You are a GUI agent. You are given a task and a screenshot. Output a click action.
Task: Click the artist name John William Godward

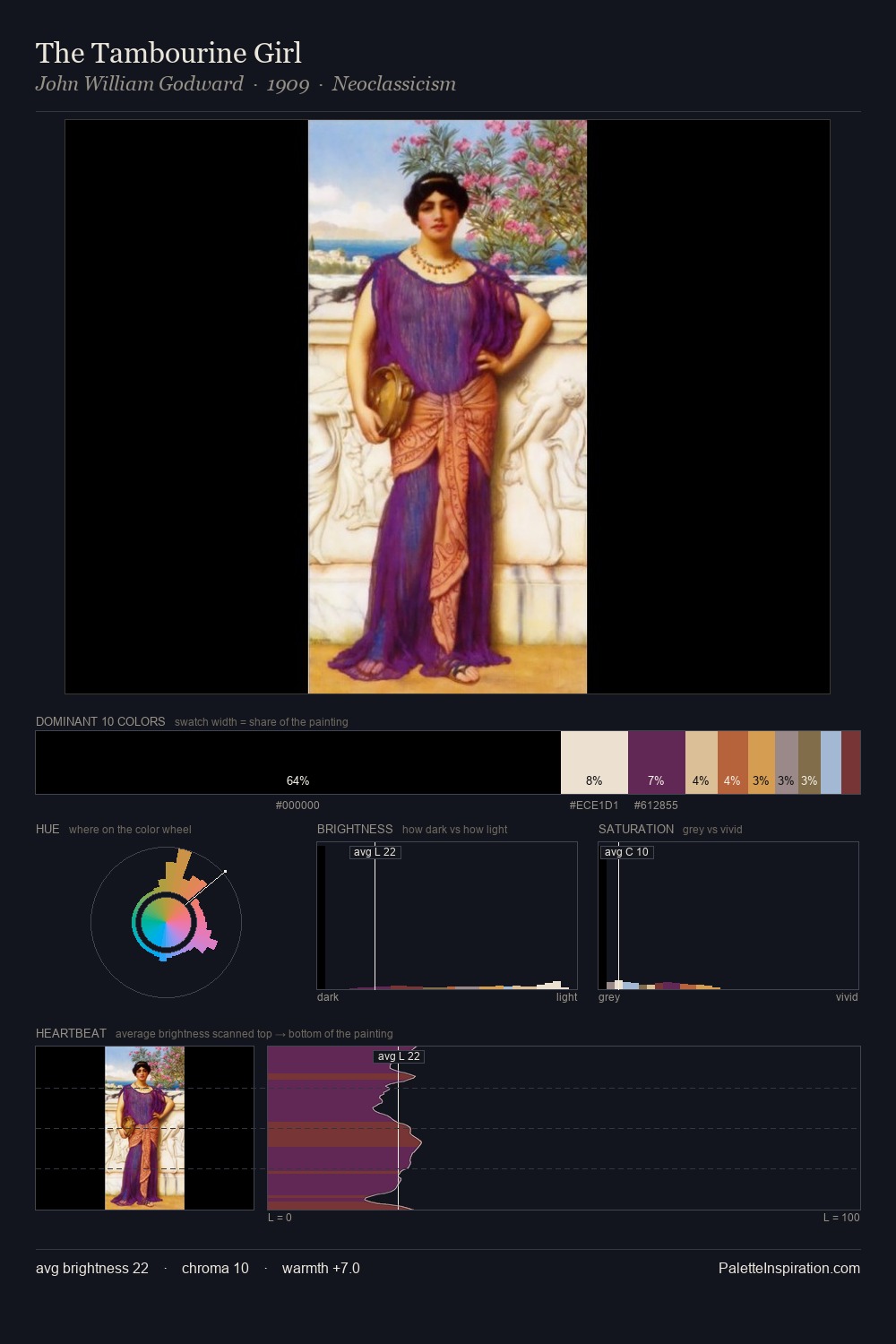pos(140,84)
